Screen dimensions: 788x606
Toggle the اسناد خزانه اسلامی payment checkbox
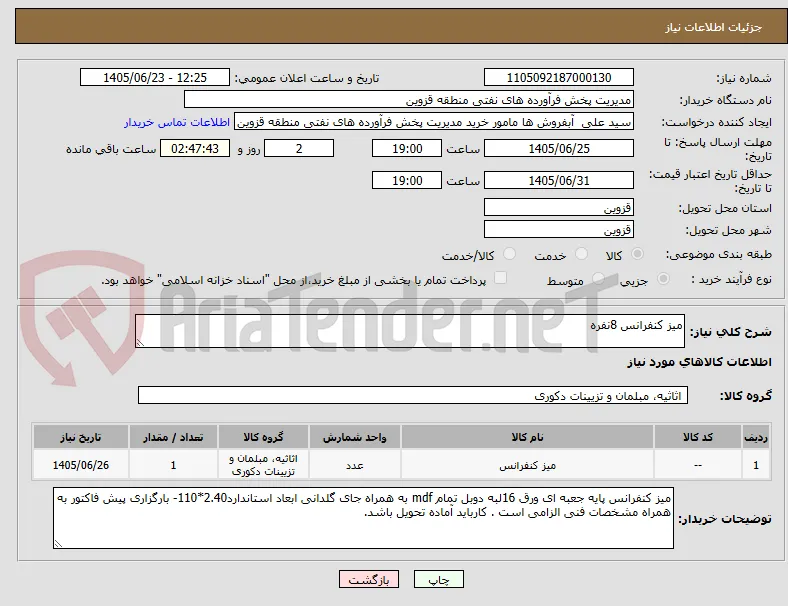click(x=500, y=278)
